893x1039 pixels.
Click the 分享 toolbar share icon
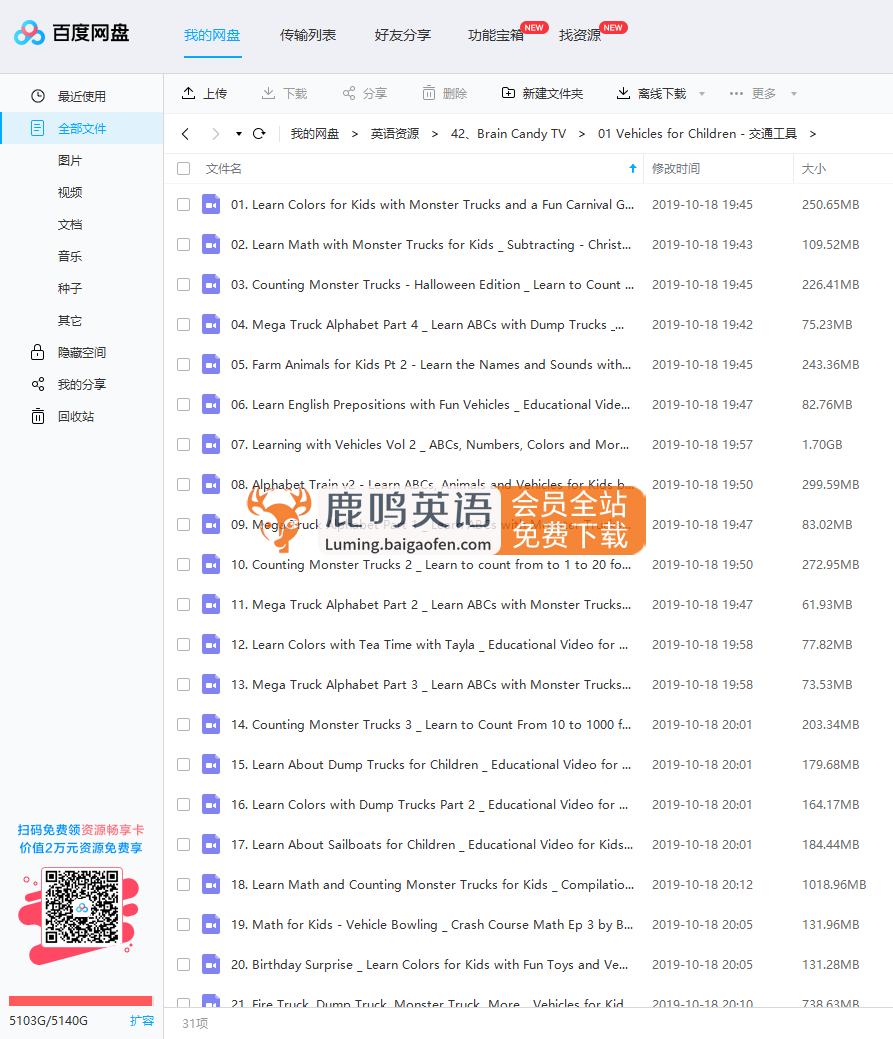pyautogui.click(x=348, y=93)
